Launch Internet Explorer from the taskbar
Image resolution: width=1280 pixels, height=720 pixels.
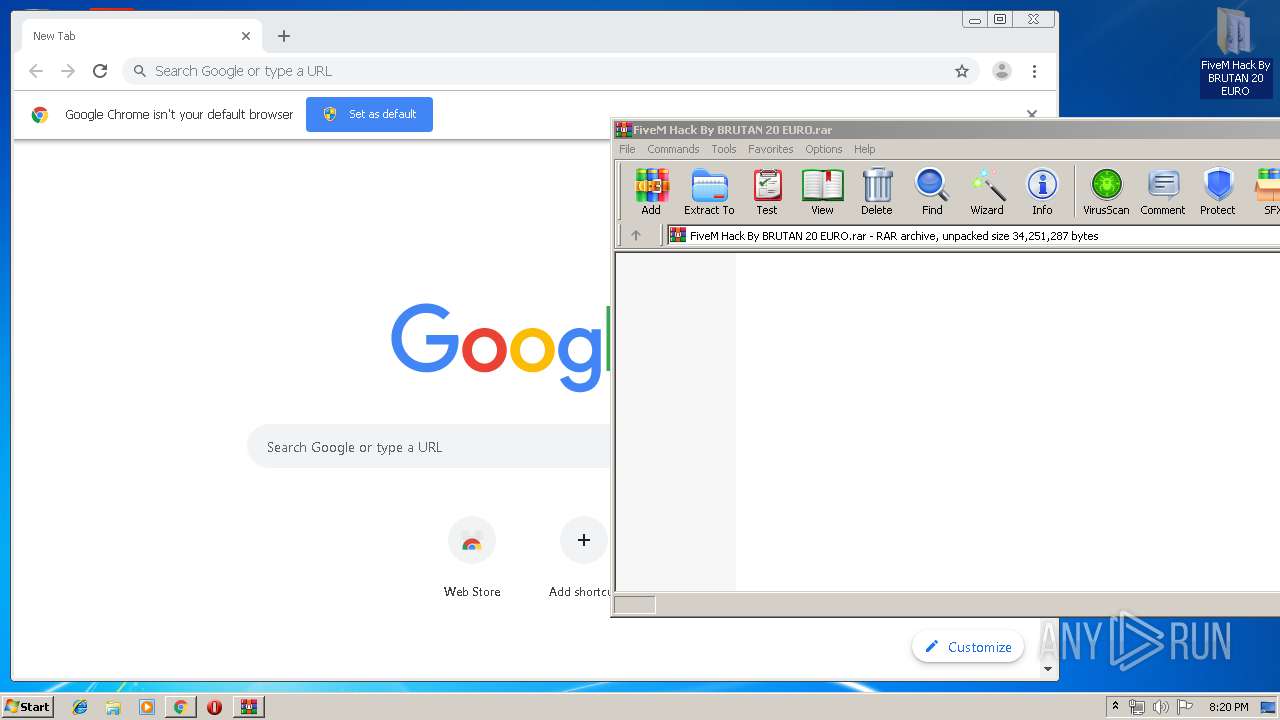pos(80,707)
